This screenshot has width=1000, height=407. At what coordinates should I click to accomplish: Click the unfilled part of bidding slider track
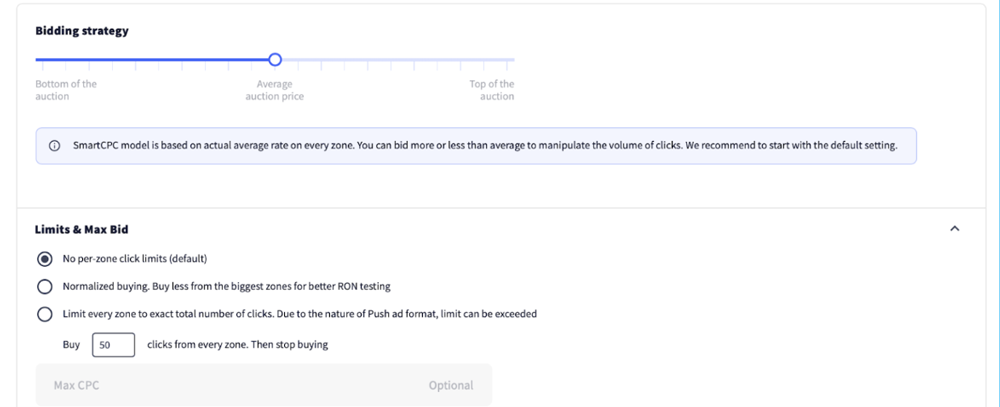pyautogui.click(x=400, y=60)
